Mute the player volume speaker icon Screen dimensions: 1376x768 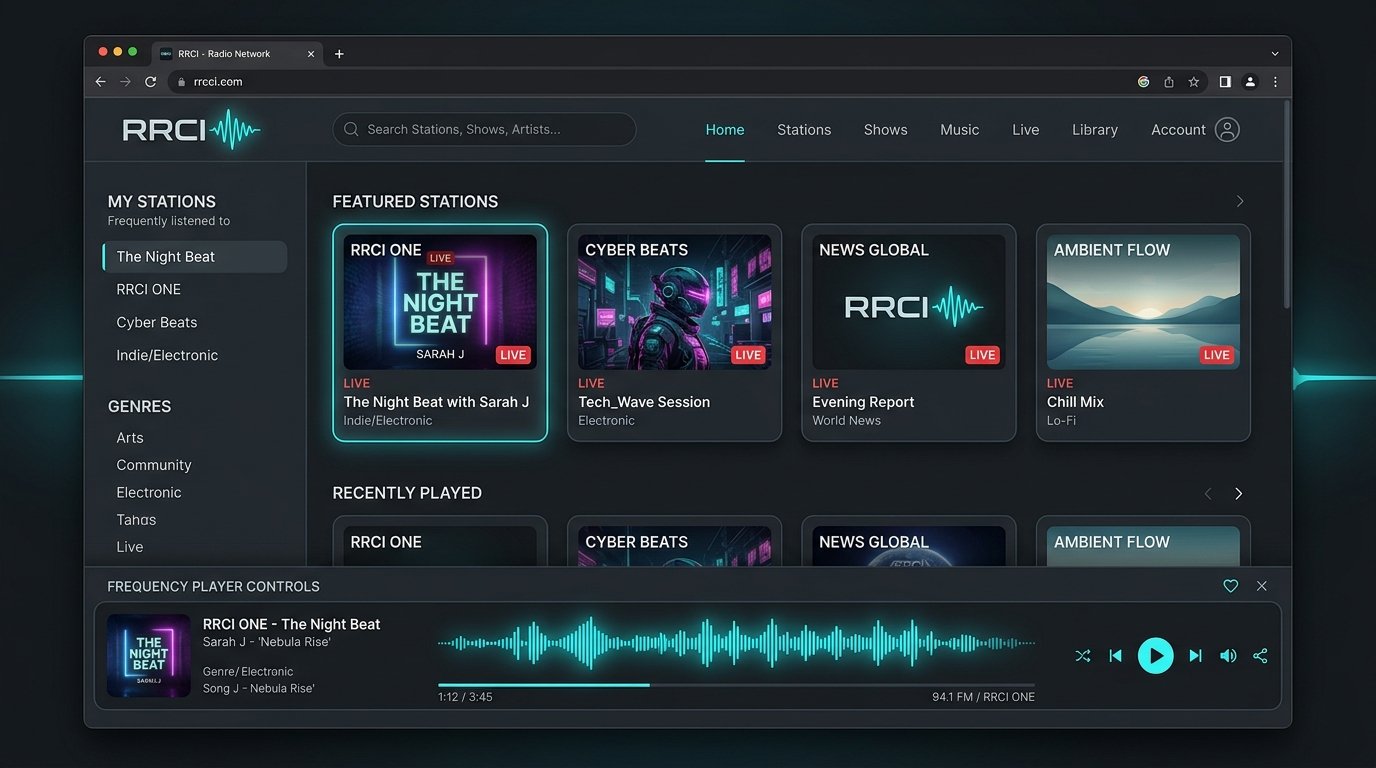pyautogui.click(x=1228, y=656)
